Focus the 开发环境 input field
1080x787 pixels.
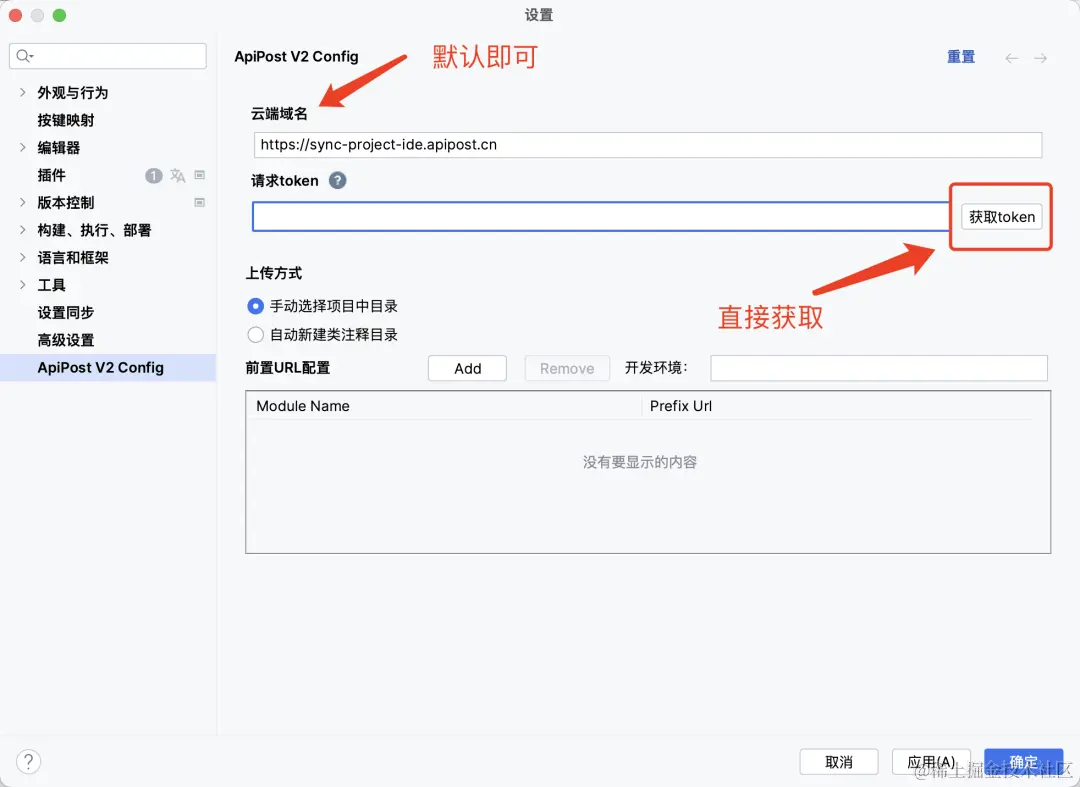pos(879,368)
